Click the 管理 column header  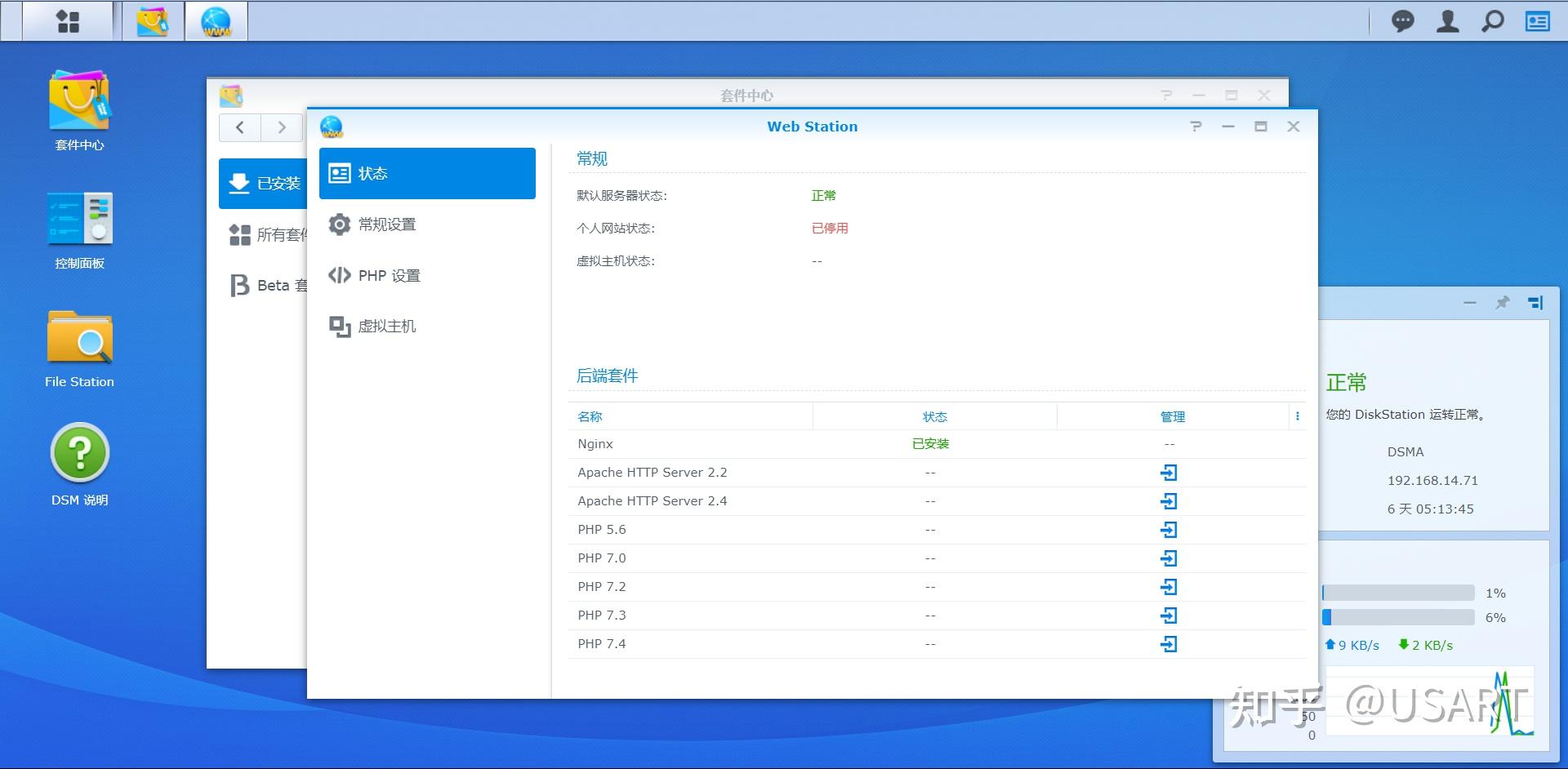(1172, 416)
